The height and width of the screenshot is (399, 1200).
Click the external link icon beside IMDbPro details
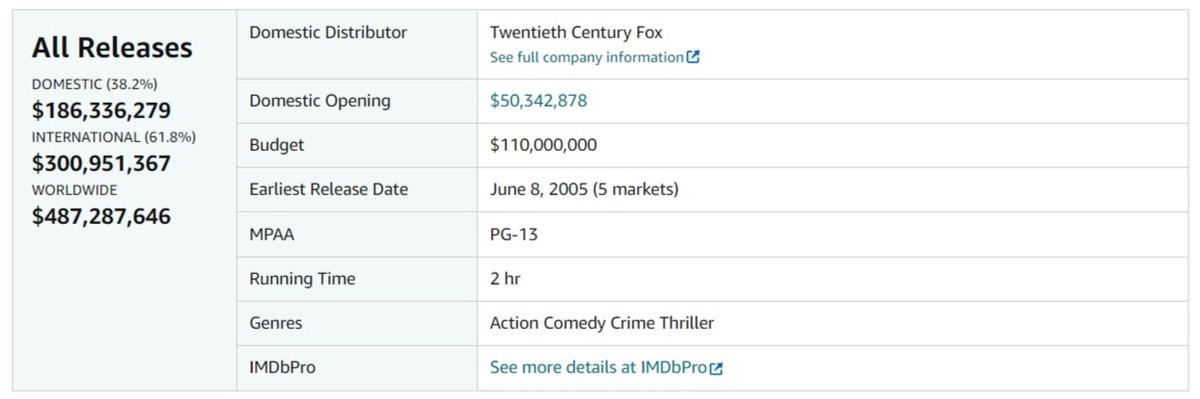click(x=715, y=368)
